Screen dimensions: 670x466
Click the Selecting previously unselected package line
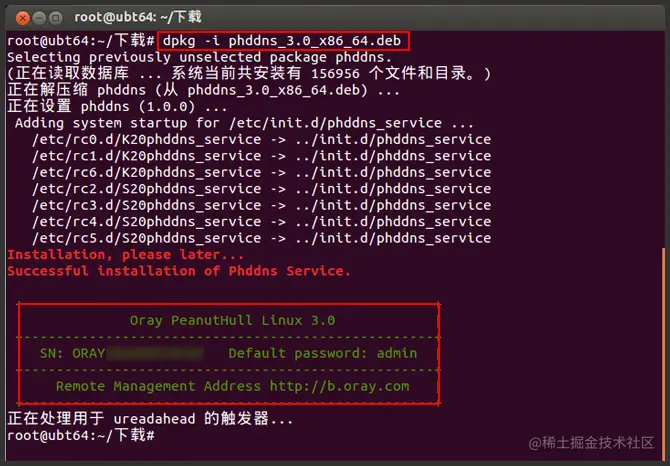point(200,57)
